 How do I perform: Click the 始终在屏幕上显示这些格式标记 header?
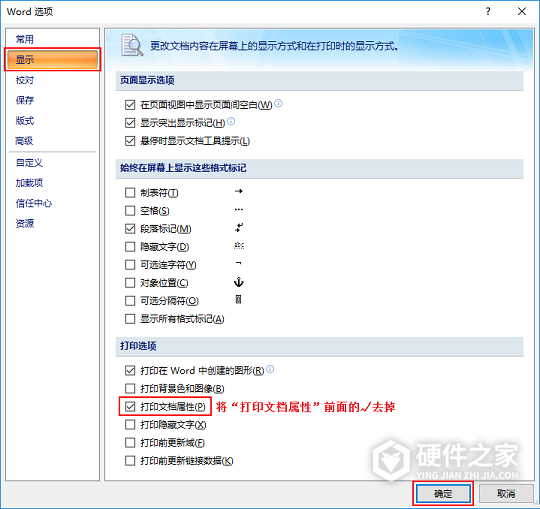(x=319, y=168)
